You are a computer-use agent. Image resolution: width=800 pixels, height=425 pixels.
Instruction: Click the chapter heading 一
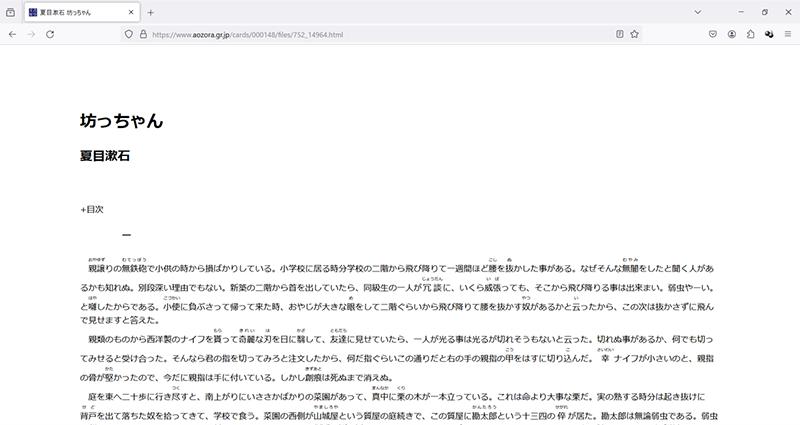(x=127, y=235)
